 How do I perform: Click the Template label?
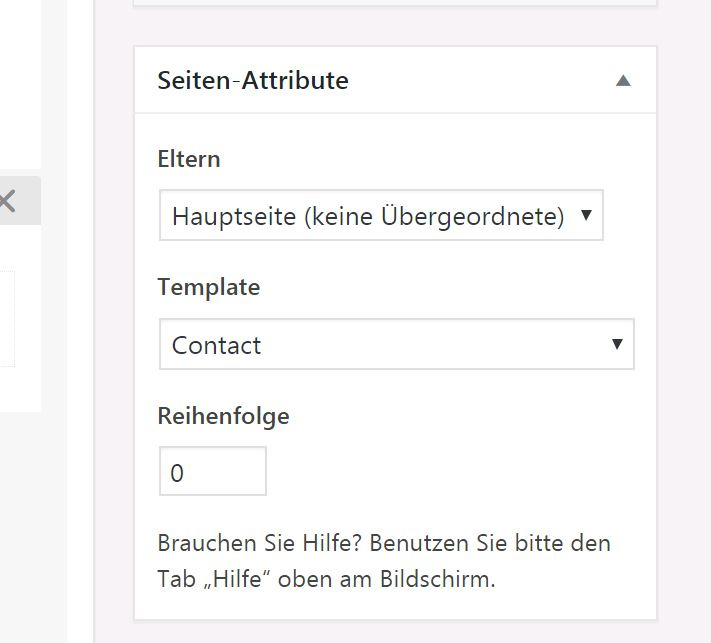[x=209, y=287]
